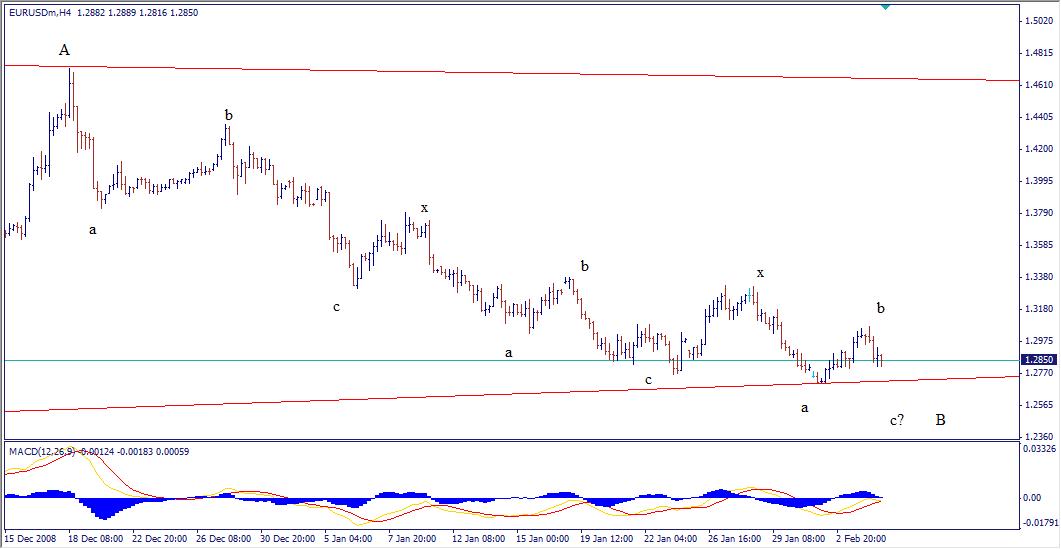The width and height of the screenshot is (1061, 549).
Task: Click the '7 Jan 20:00' time axis label
Action: tap(413, 539)
